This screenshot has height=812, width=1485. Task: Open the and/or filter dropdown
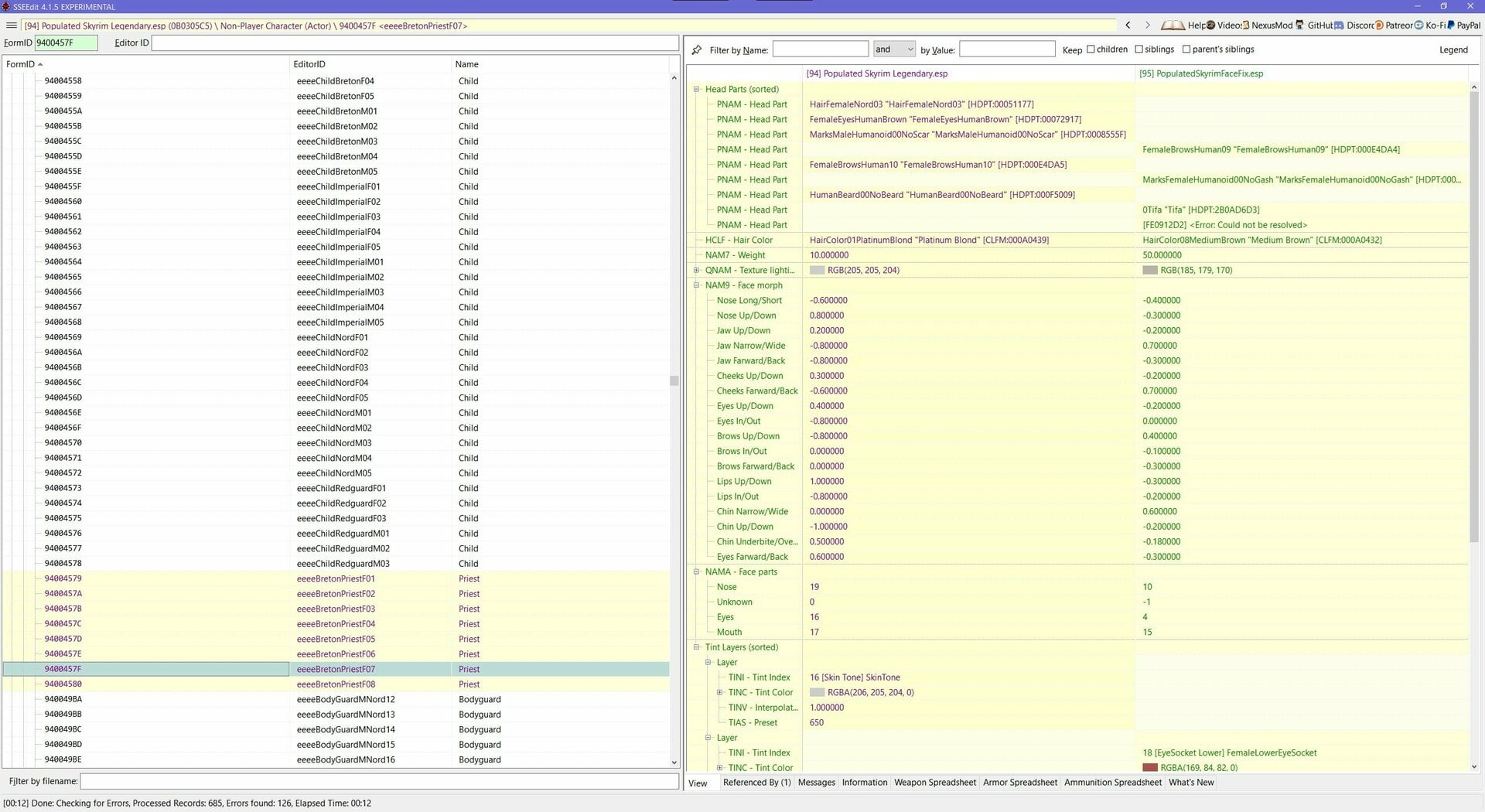(x=894, y=49)
